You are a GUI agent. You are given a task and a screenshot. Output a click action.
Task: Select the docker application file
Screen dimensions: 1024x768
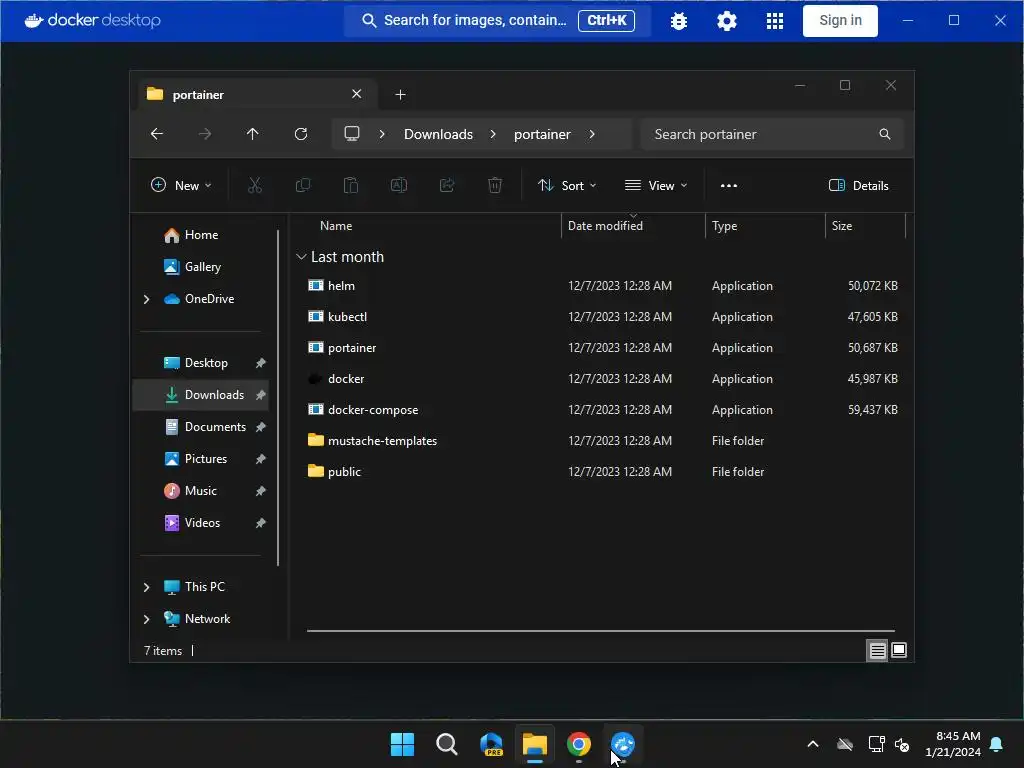tap(601, 379)
